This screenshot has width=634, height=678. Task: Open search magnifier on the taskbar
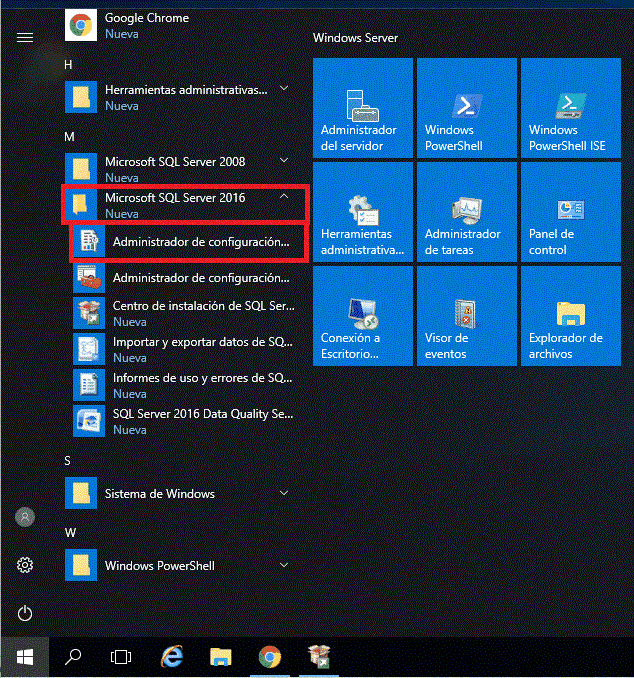tap(73, 657)
